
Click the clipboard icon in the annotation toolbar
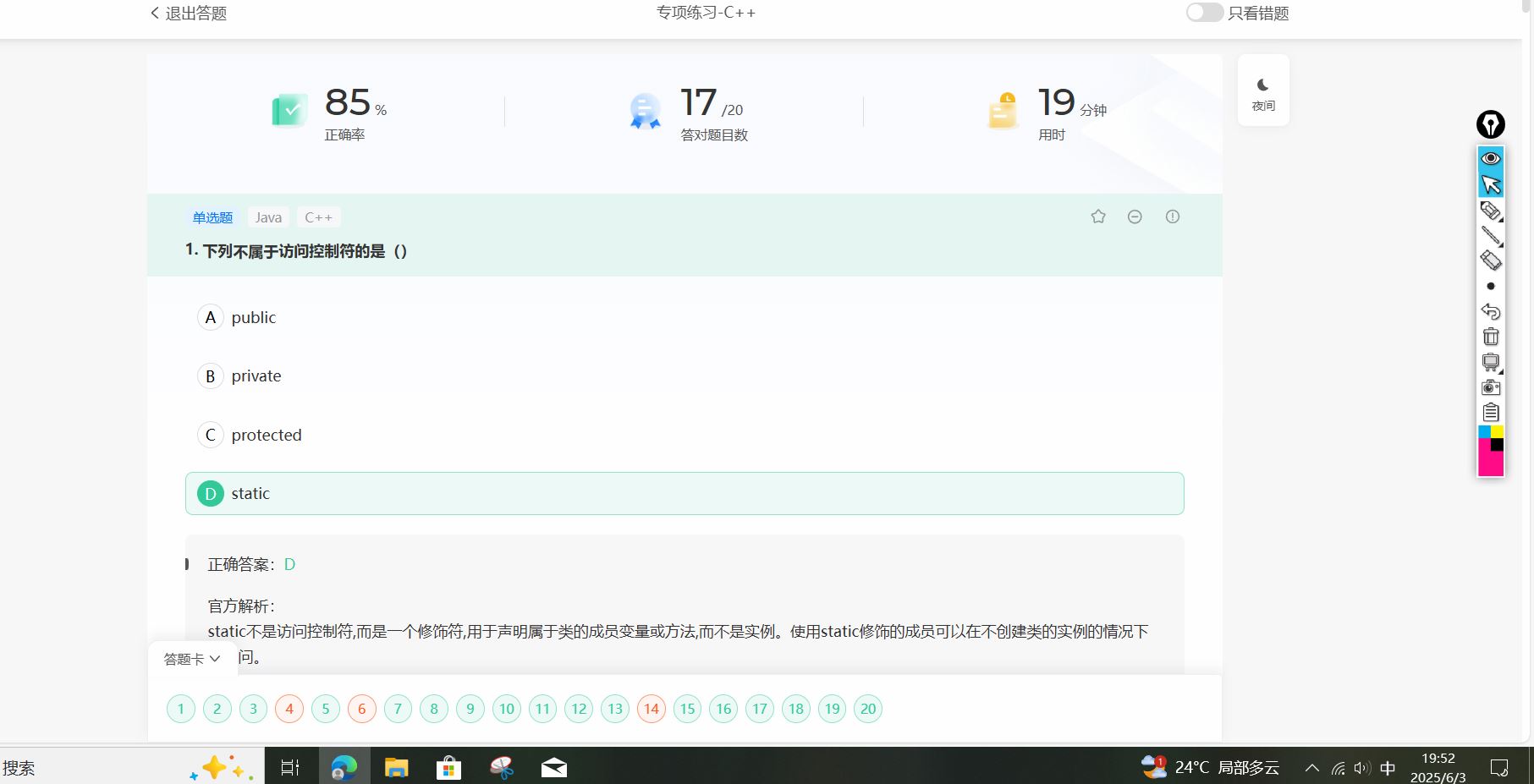point(1490,412)
